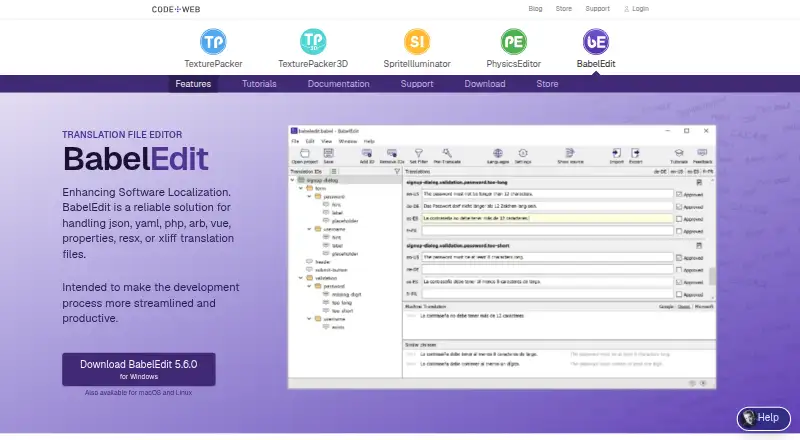
Task: Click the Set Filter funnel toolbar icon
Action: pyautogui.click(x=418, y=153)
